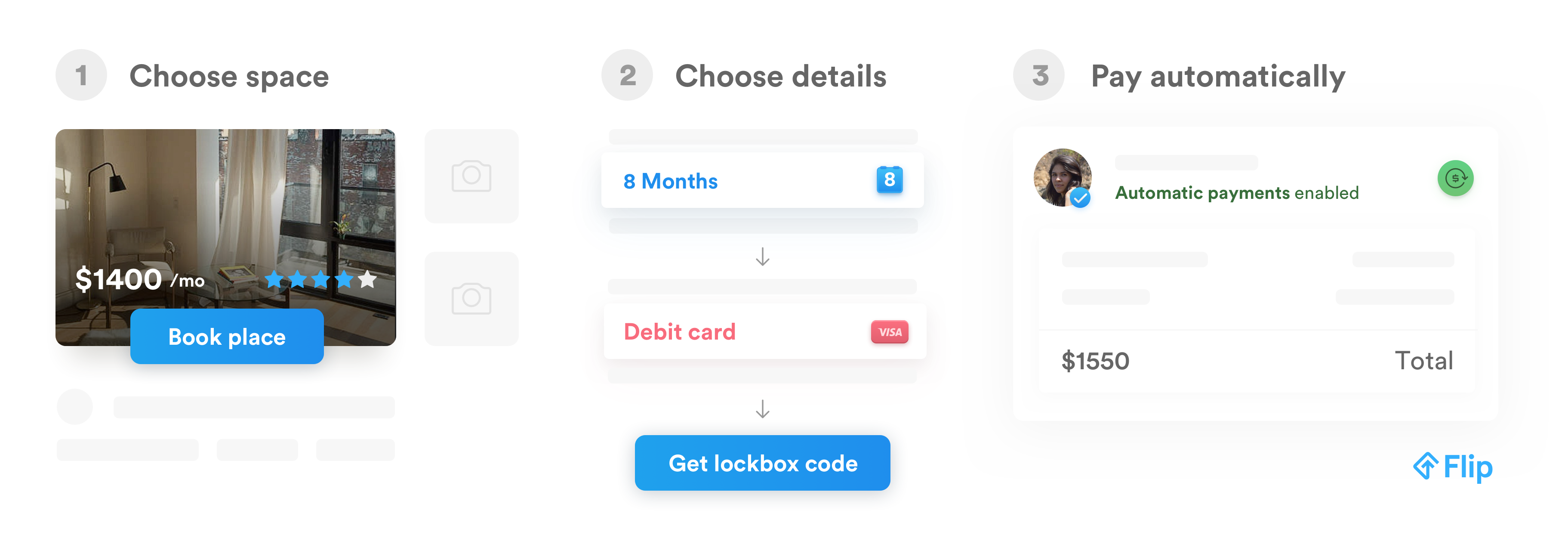This screenshot has width=1568, height=541.
Task: Click the down arrow below Debit card
Action: pyautogui.click(x=762, y=409)
